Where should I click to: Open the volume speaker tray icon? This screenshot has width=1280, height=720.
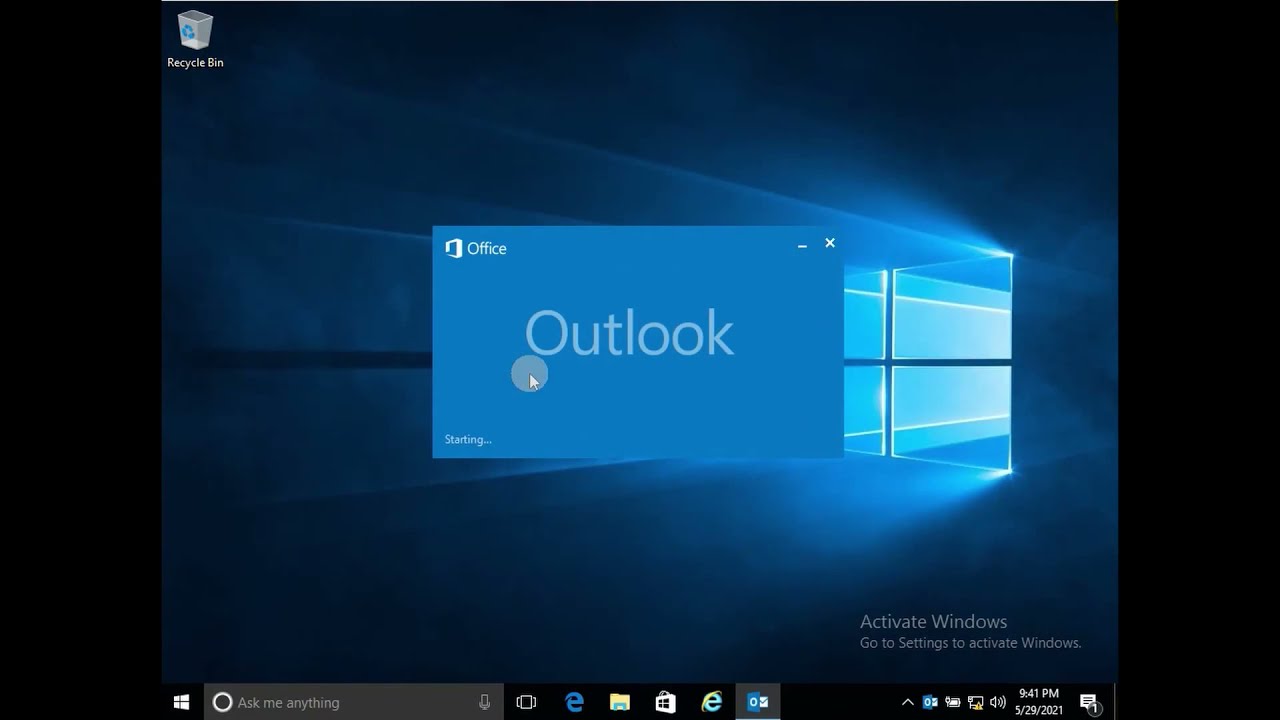click(x=997, y=702)
